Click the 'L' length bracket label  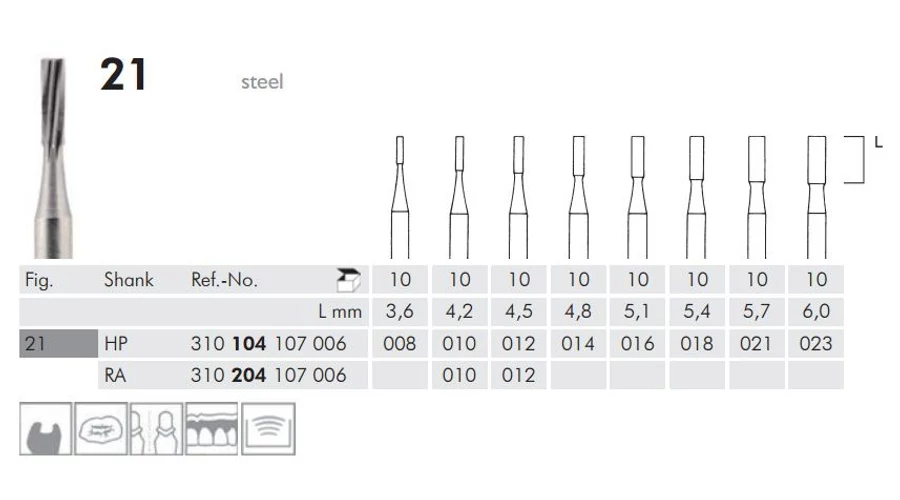(878, 142)
